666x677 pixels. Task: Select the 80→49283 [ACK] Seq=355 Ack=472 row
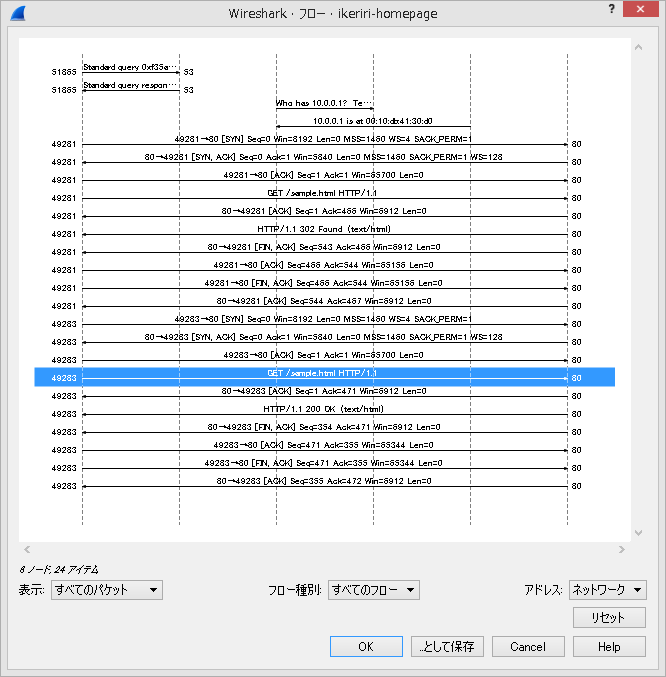(325, 485)
